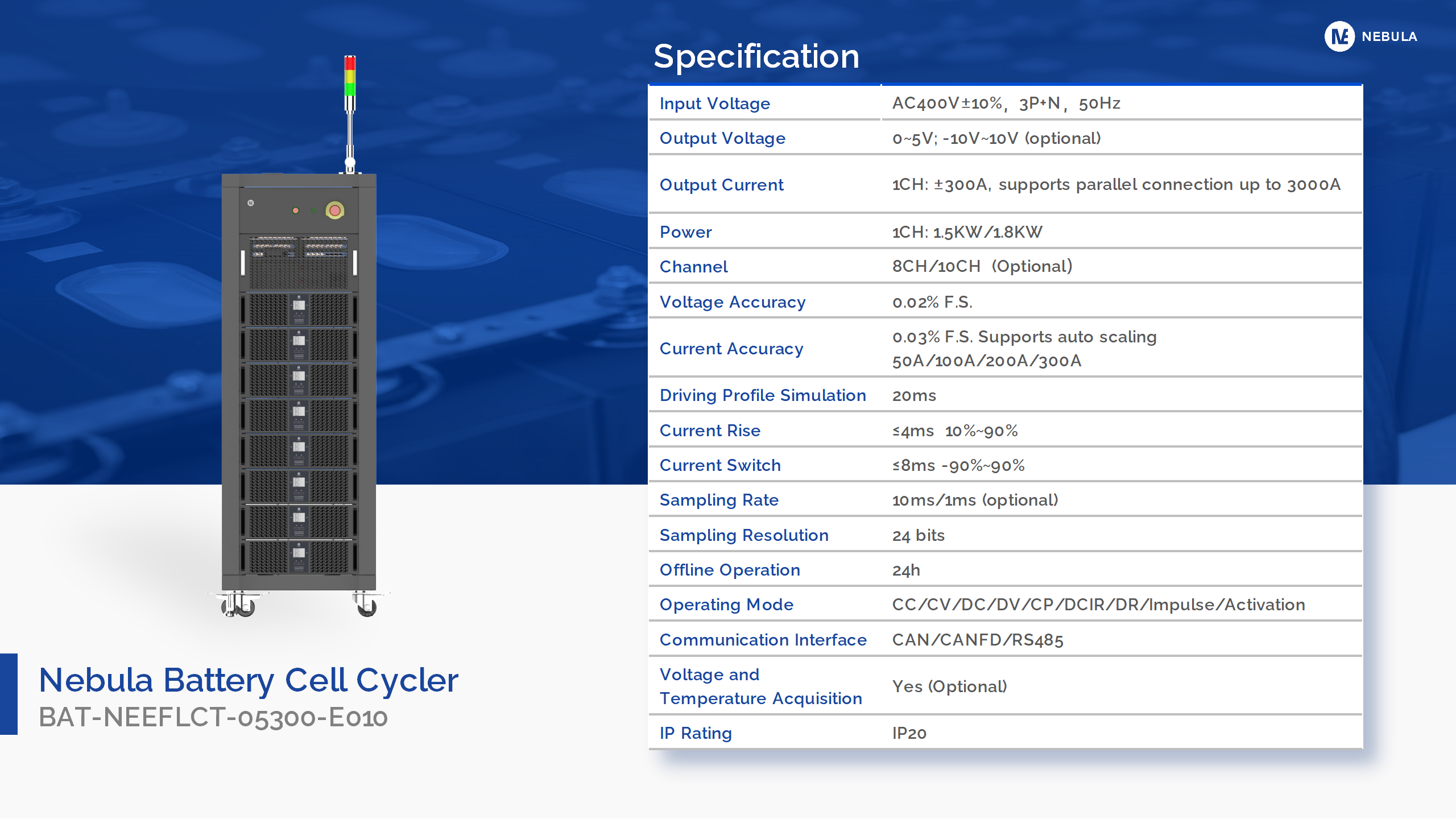Click the Nebula logo icon
The height and width of the screenshot is (819, 1456).
pyautogui.click(x=1339, y=36)
